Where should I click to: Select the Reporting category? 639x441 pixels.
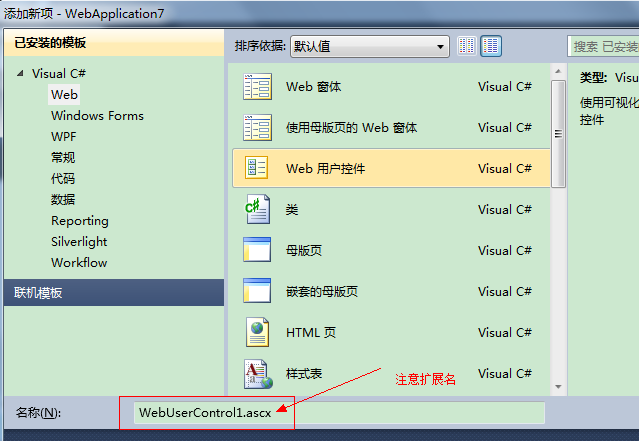tap(80, 221)
